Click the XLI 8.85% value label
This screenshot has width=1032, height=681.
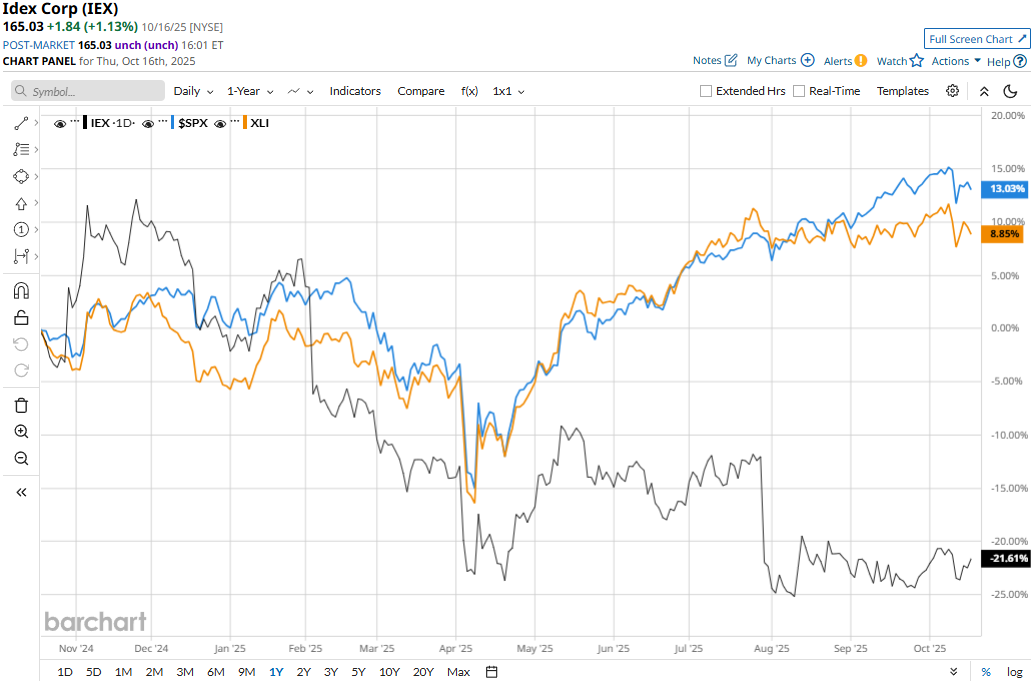[x=1002, y=234]
